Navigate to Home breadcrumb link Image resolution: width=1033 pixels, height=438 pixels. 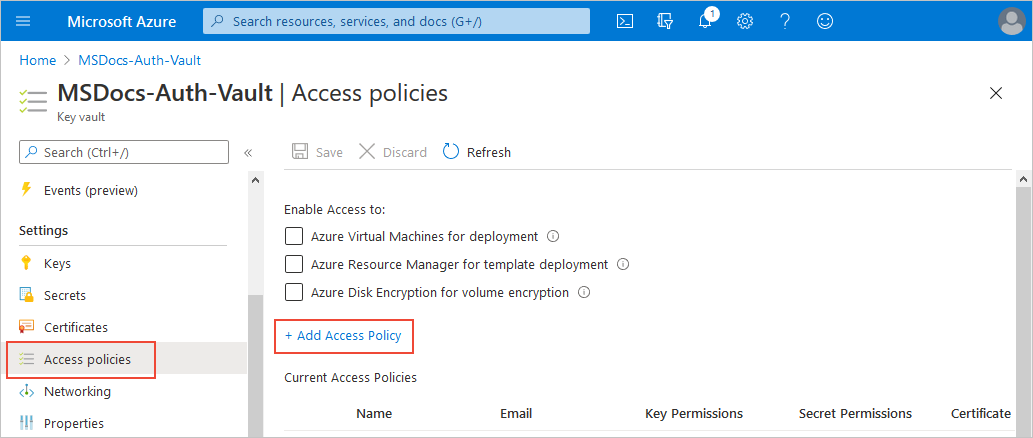point(37,60)
